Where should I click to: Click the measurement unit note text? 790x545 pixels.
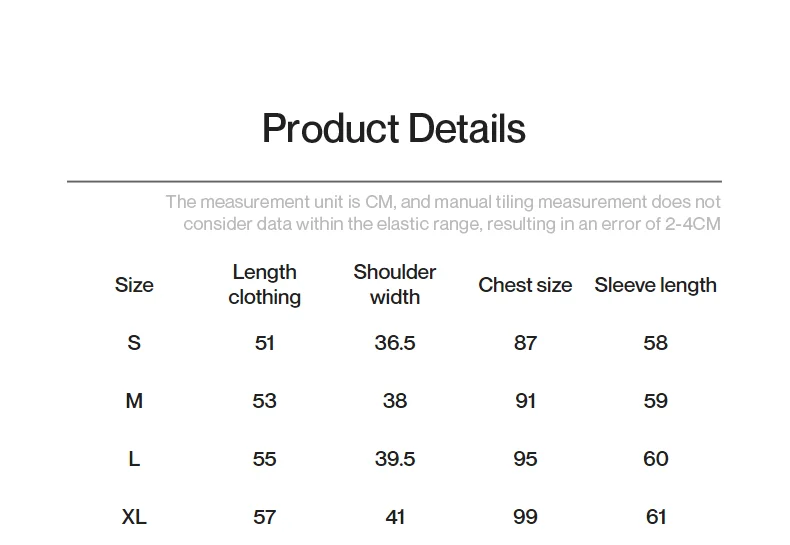(x=443, y=213)
